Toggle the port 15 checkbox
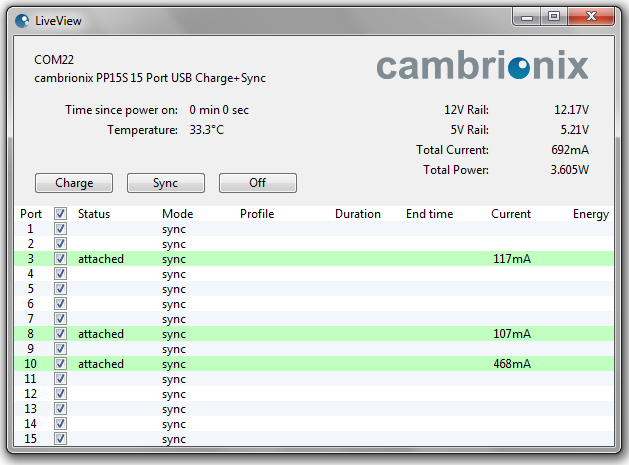This screenshot has width=629, height=465. [x=61, y=439]
